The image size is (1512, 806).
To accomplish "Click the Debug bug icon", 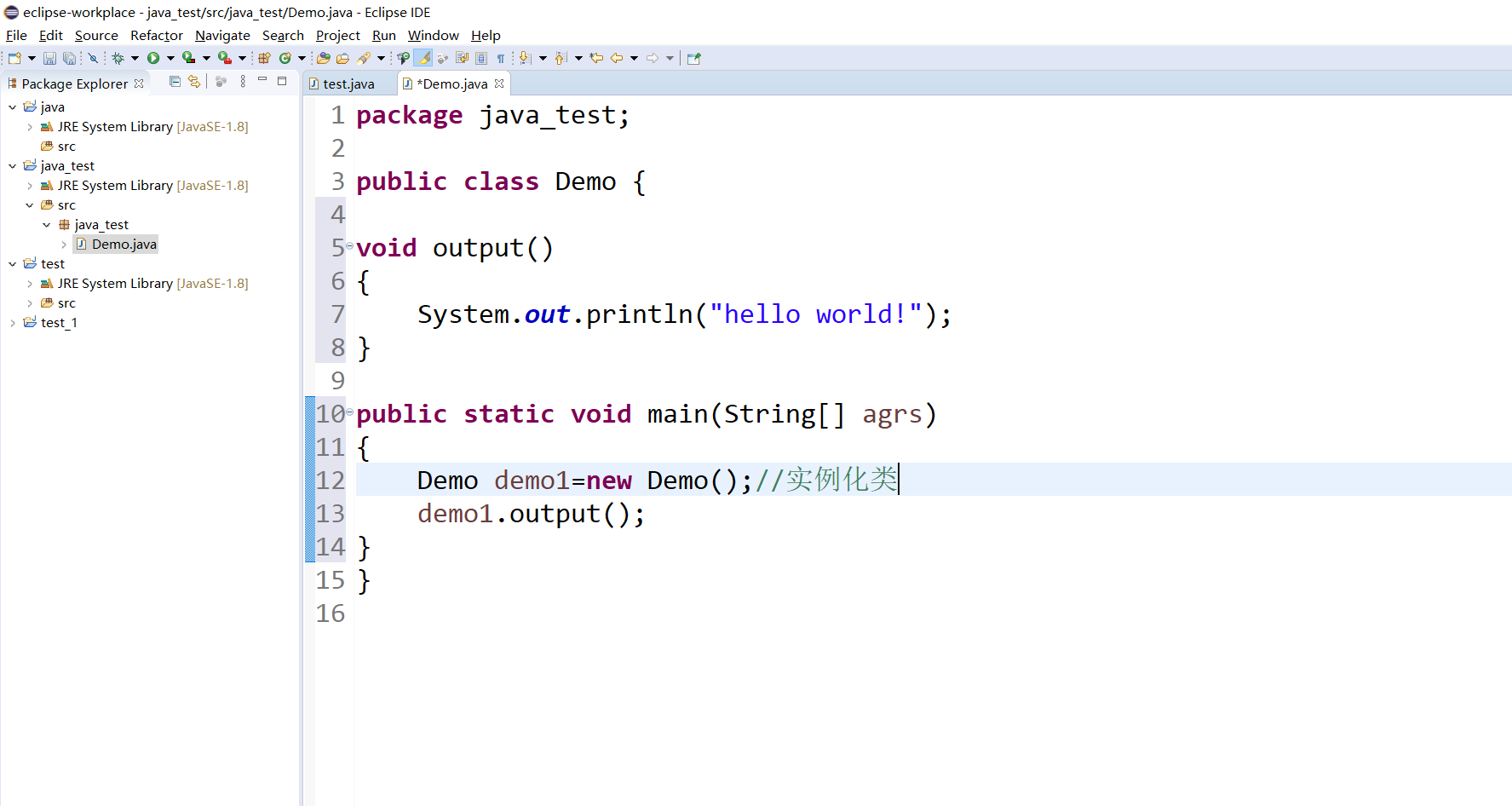I will (118, 58).
